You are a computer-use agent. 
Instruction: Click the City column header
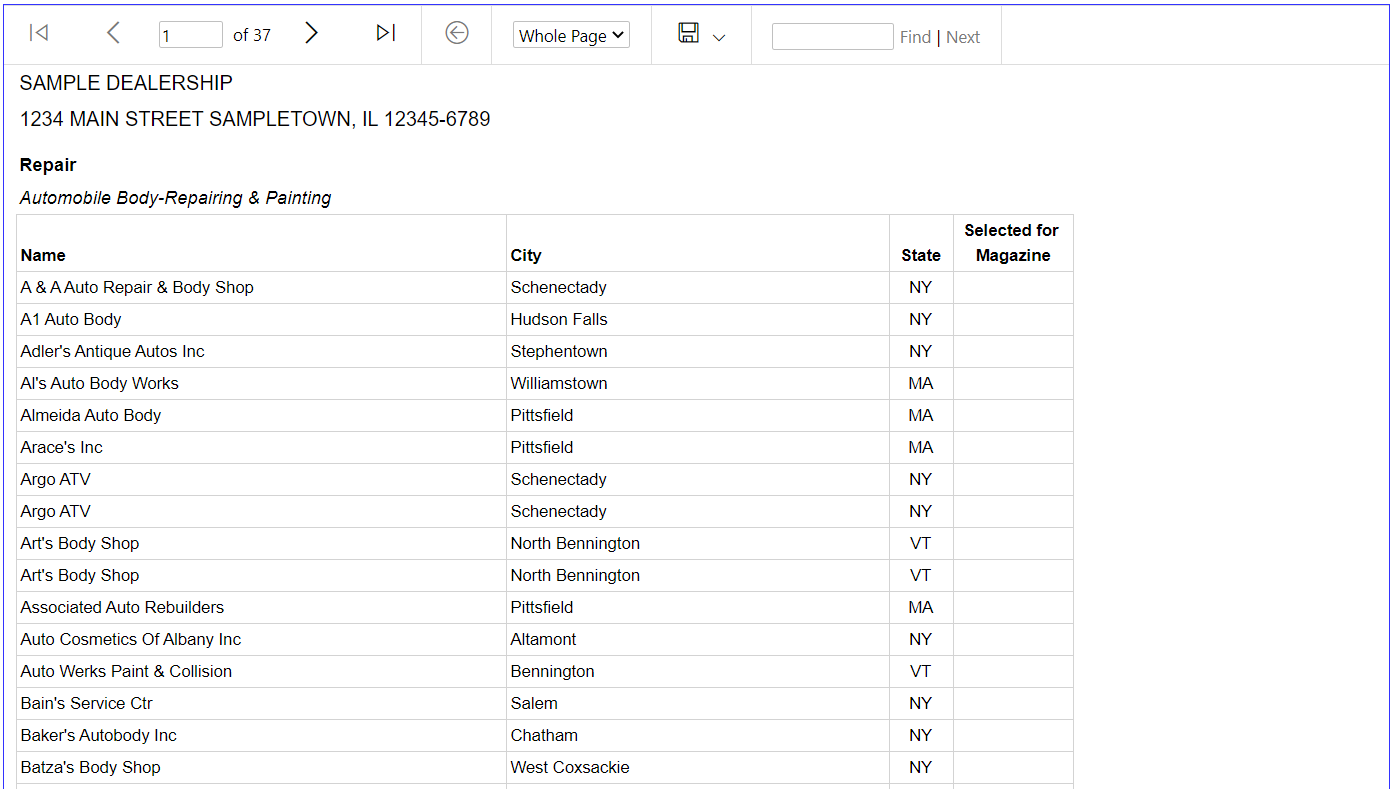(x=526, y=255)
